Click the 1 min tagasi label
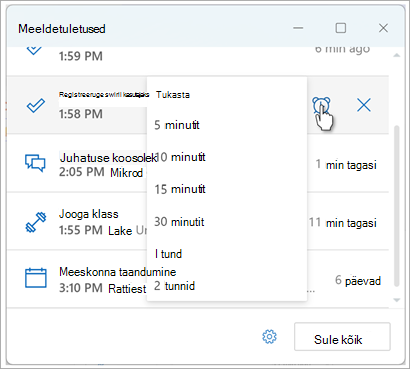 [x=346, y=165]
